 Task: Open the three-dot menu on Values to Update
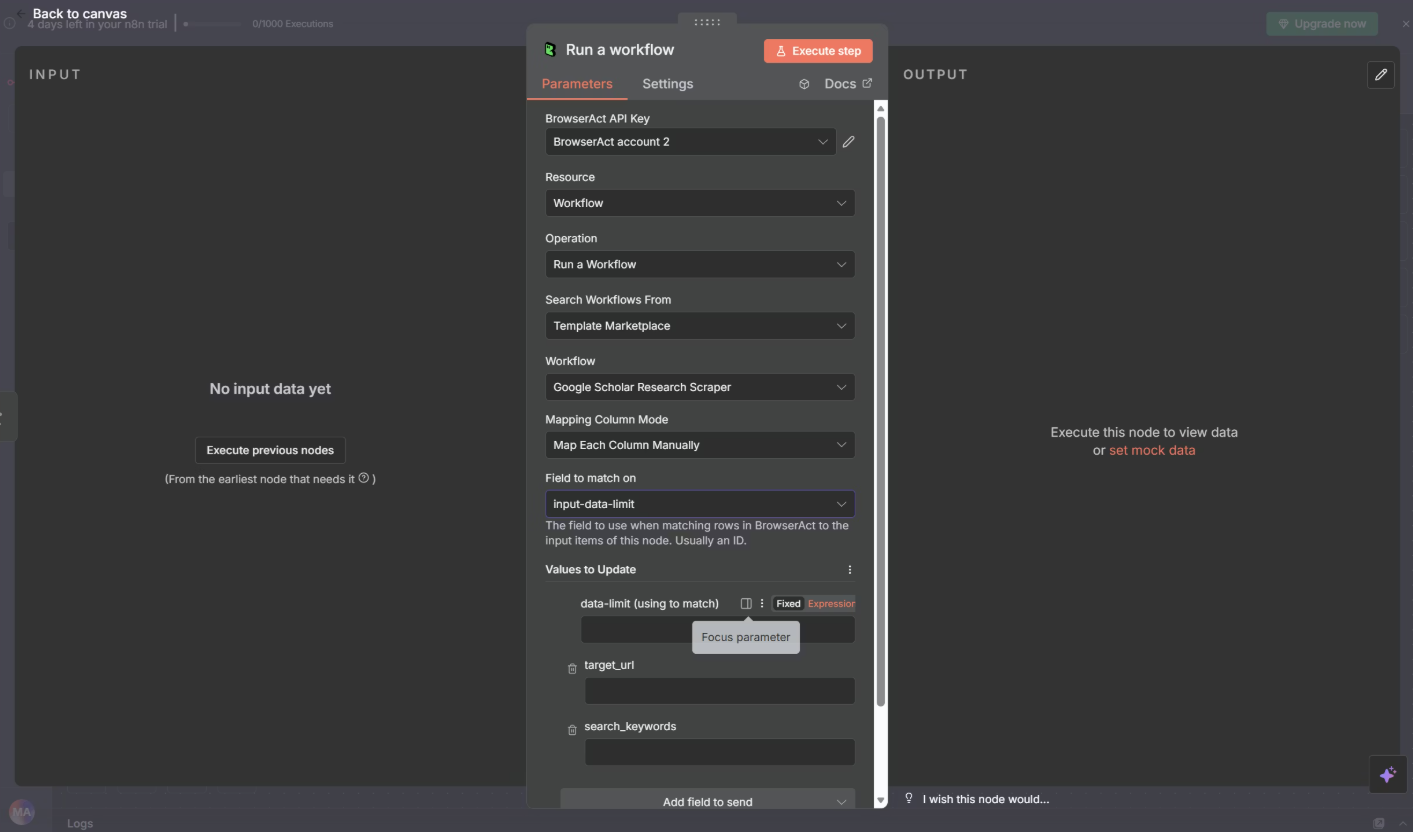tap(849, 569)
